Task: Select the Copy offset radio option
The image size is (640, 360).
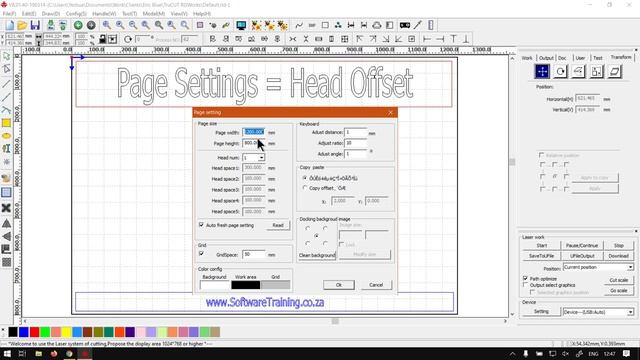Action: click(x=304, y=188)
